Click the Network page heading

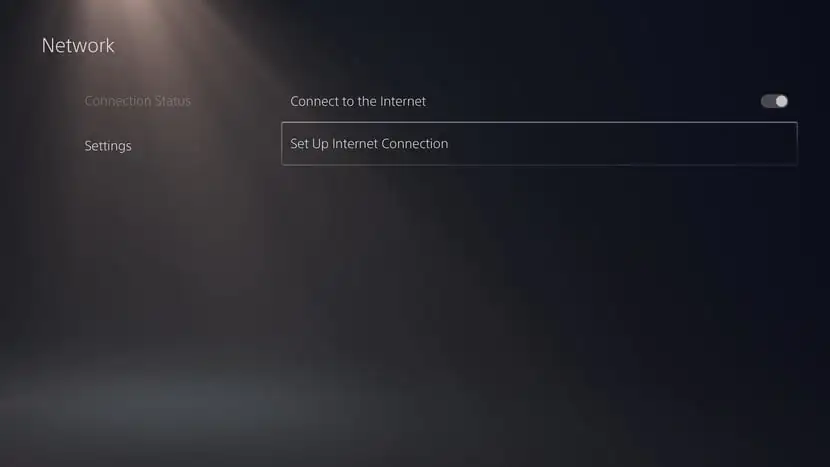[x=78, y=46]
